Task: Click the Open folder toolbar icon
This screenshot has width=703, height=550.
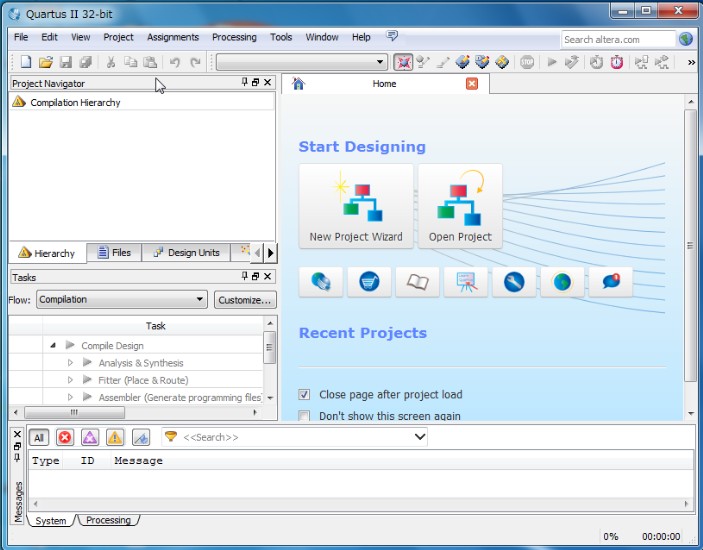Action: 46,62
